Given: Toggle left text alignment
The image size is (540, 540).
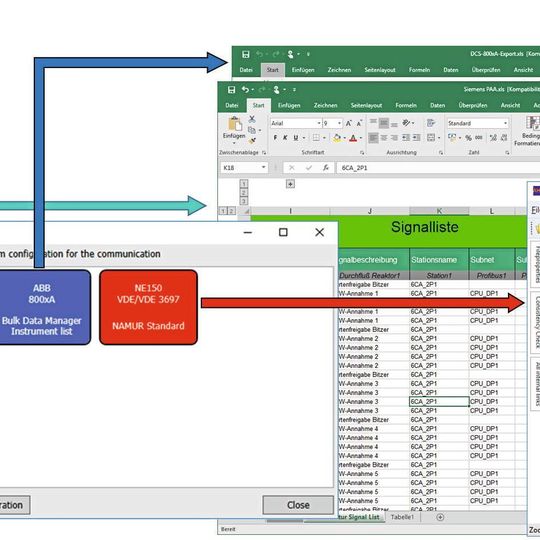Looking at the screenshot, I should pos(373,138).
